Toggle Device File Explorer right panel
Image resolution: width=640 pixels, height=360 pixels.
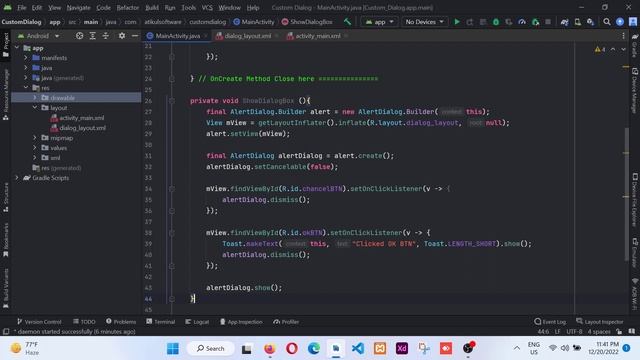[635, 200]
